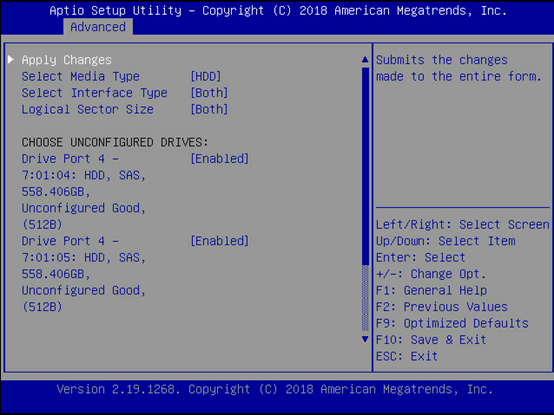The image size is (554, 415).
Task: Click the F10: Save & Exit hint
Action: point(431,340)
